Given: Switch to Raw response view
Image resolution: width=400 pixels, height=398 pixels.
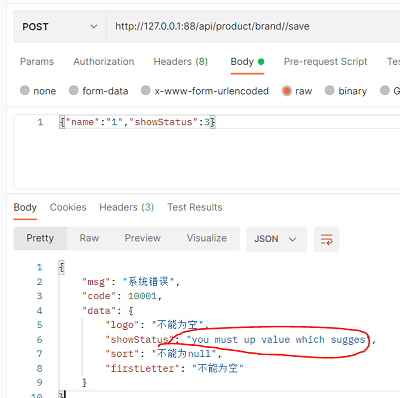Looking at the screenshot, I should coord(89,238).
